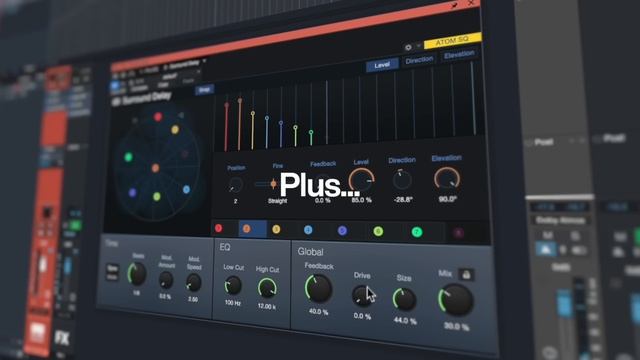Screen dimensions: 640x360
Task: Click the green level slider handle
Action: (x=311, y=132)
